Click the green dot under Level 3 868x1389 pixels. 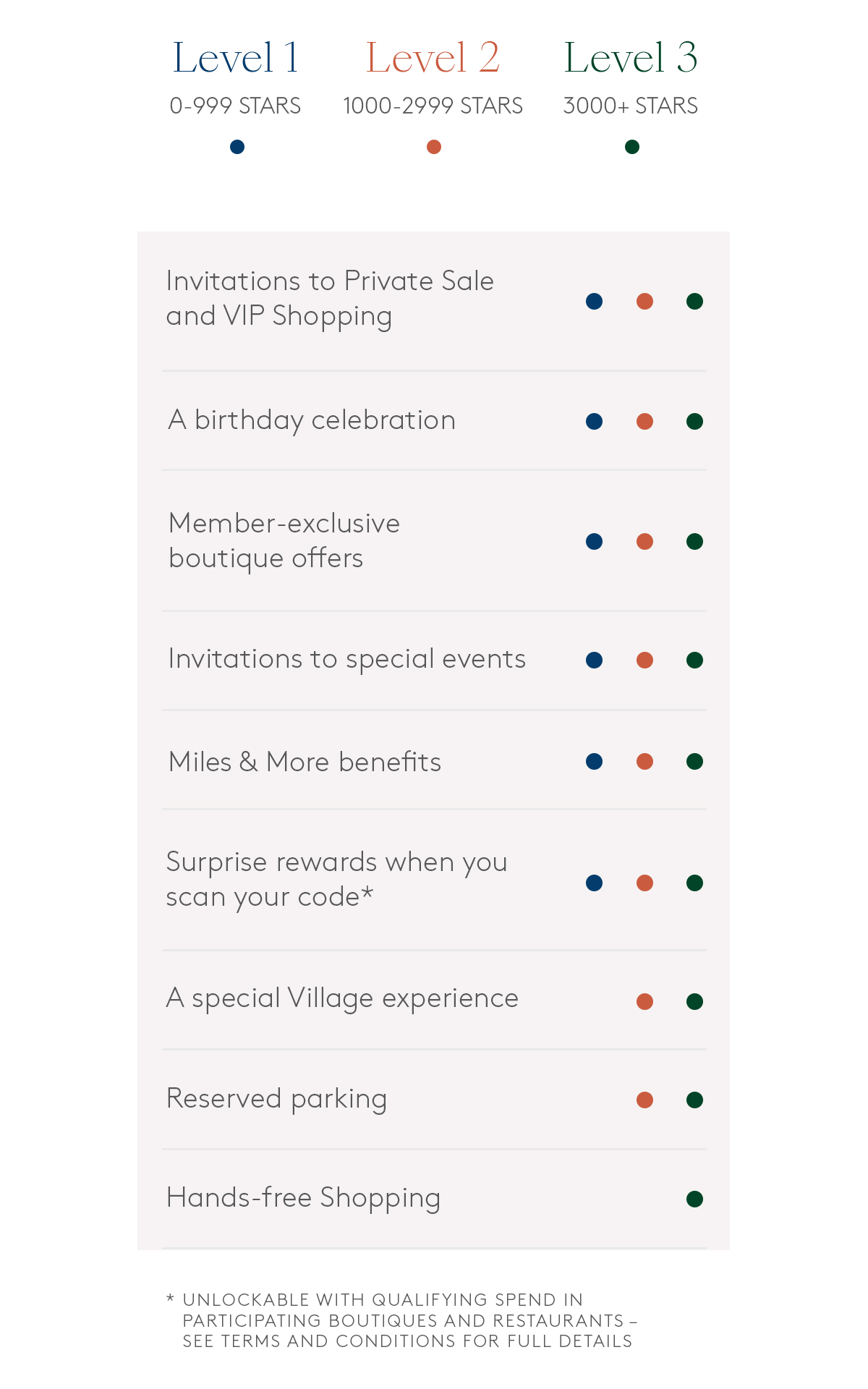(632, 147)
